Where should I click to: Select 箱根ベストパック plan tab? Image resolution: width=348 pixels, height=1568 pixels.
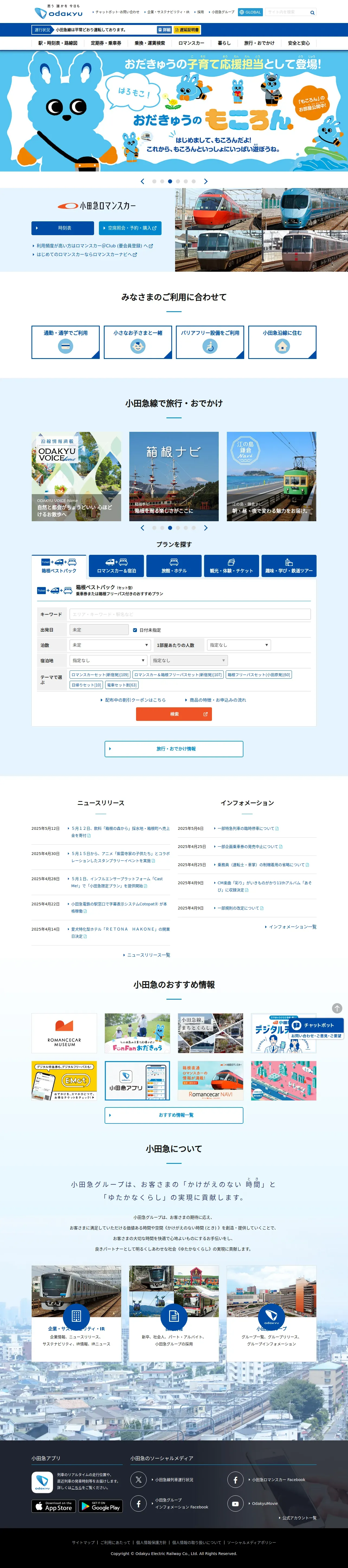pyautogui.click(x=59, y=566)
